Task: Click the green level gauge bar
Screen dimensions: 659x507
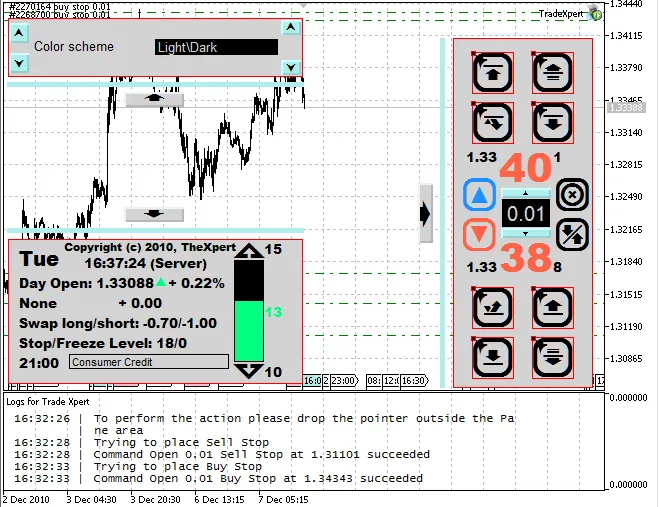Action: (248, 332)
